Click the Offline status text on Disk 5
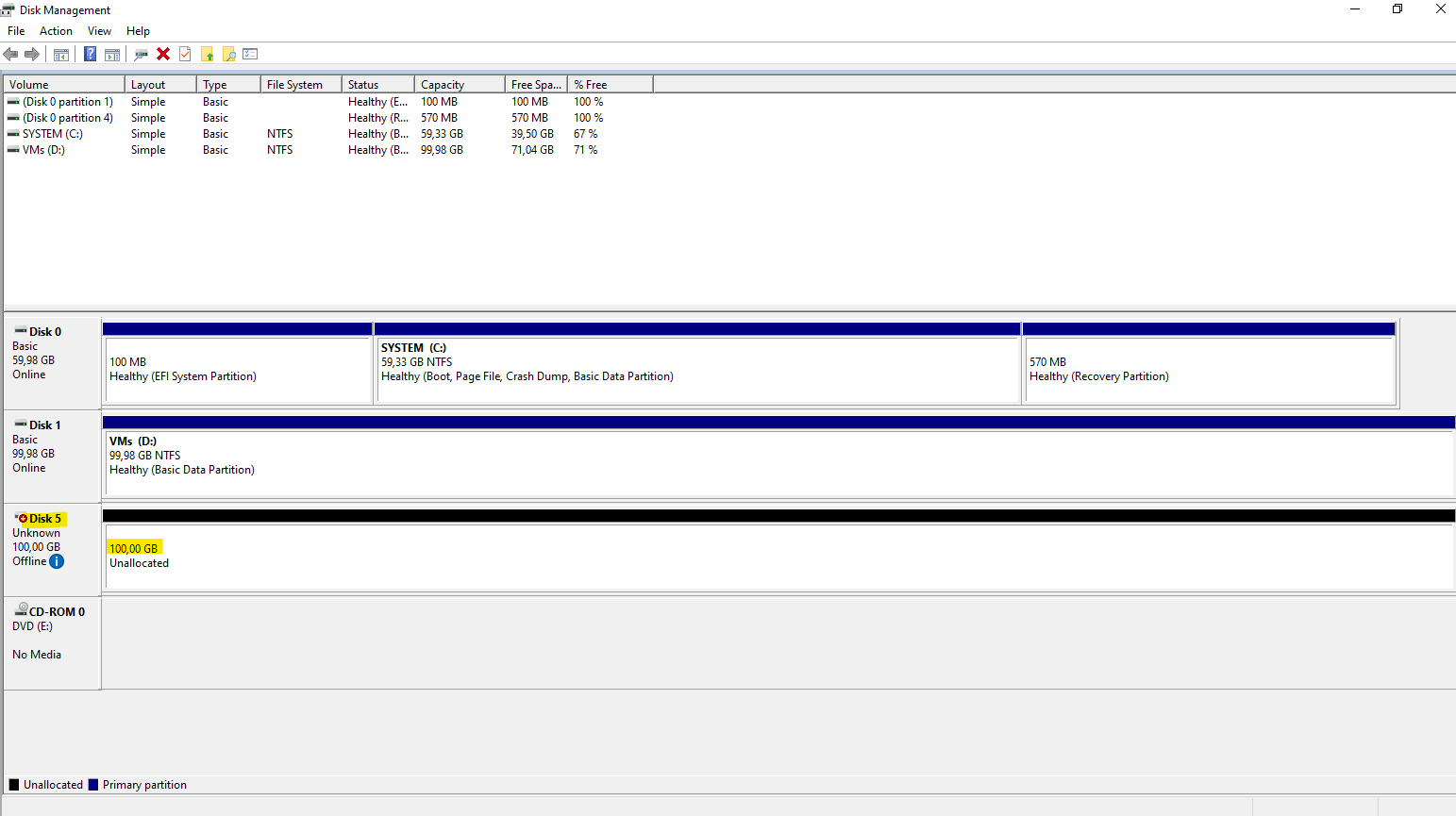The width and height of the screenshot is (1456, 816). 29,561
